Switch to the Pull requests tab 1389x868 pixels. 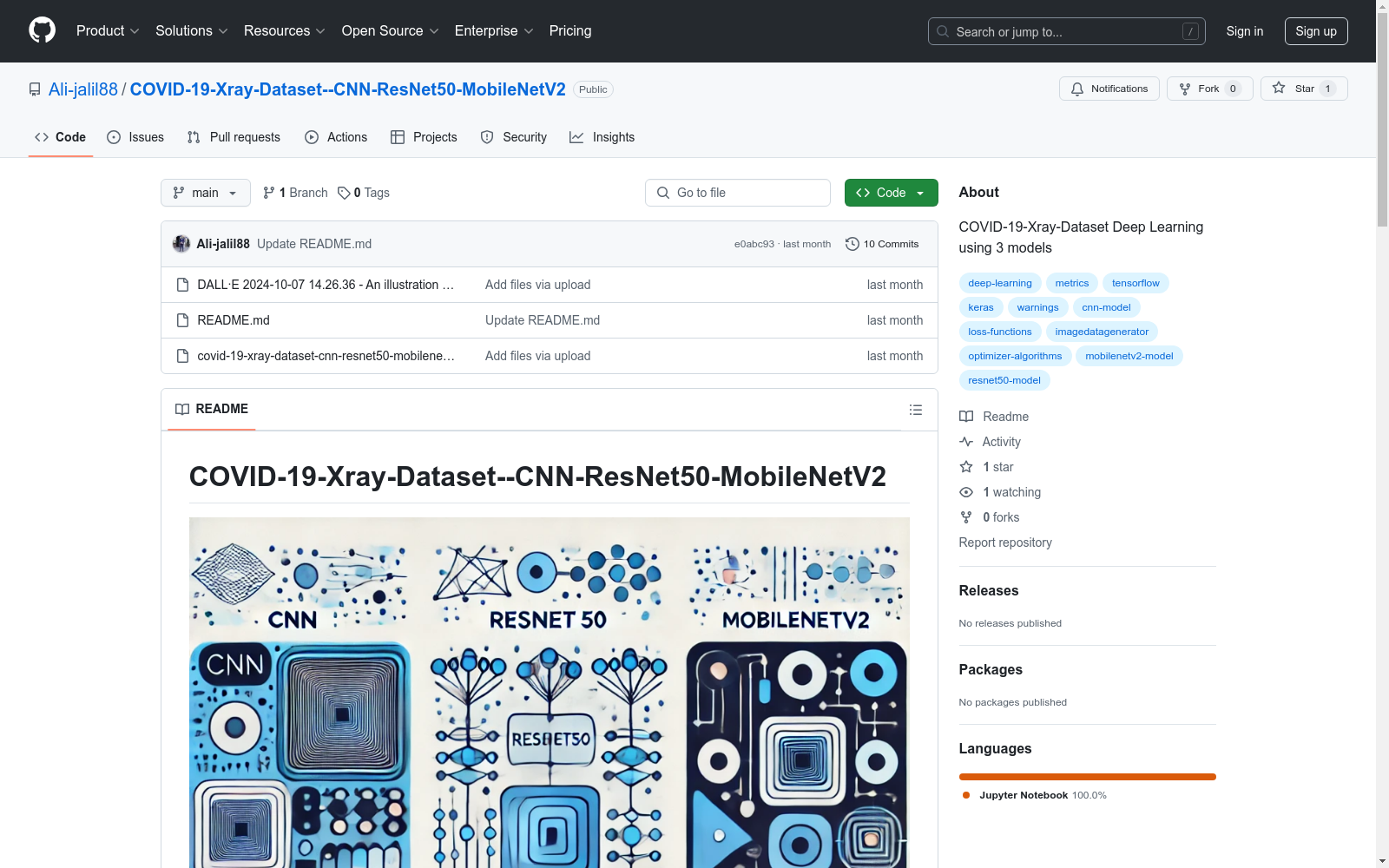(x=234, y=137)
